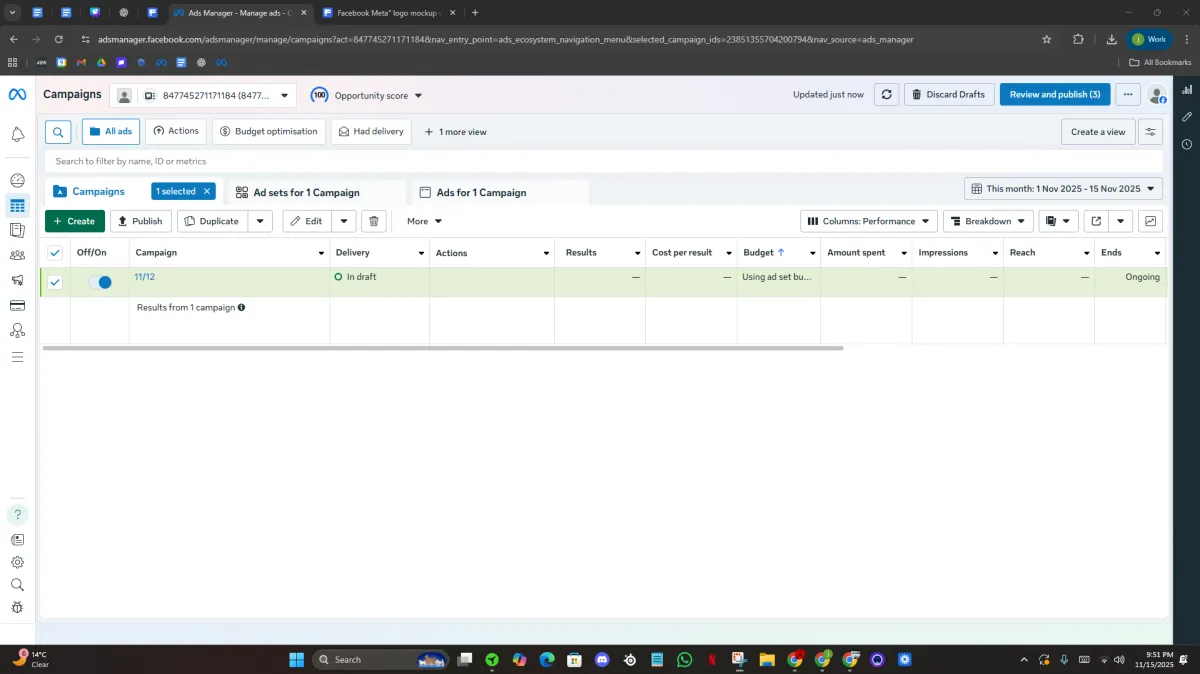Image resolution: width=1200 pixels, height=674 pixels.
Task: Toggle the header select-all checkbox
Action: (x=55, y=253)
